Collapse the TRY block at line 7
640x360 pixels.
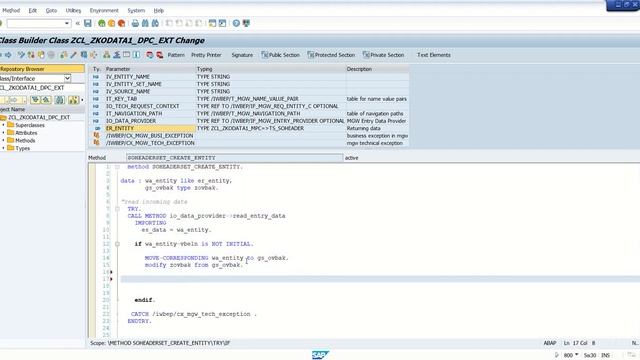tap(118, 209)
